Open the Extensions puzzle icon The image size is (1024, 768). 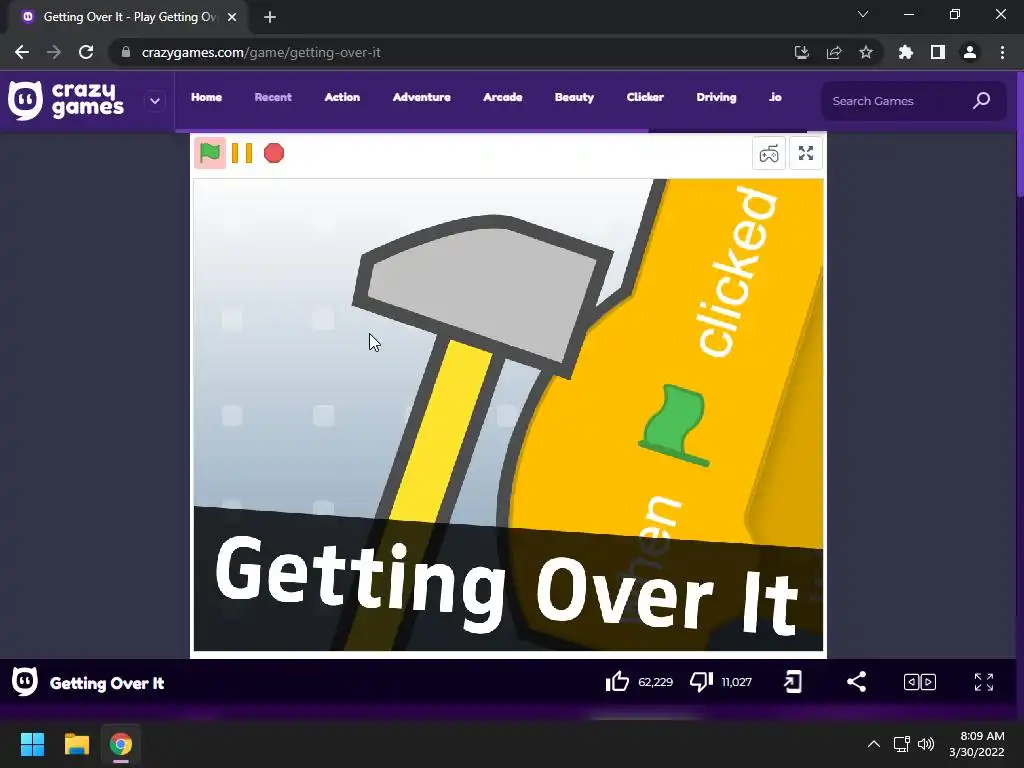905,52
